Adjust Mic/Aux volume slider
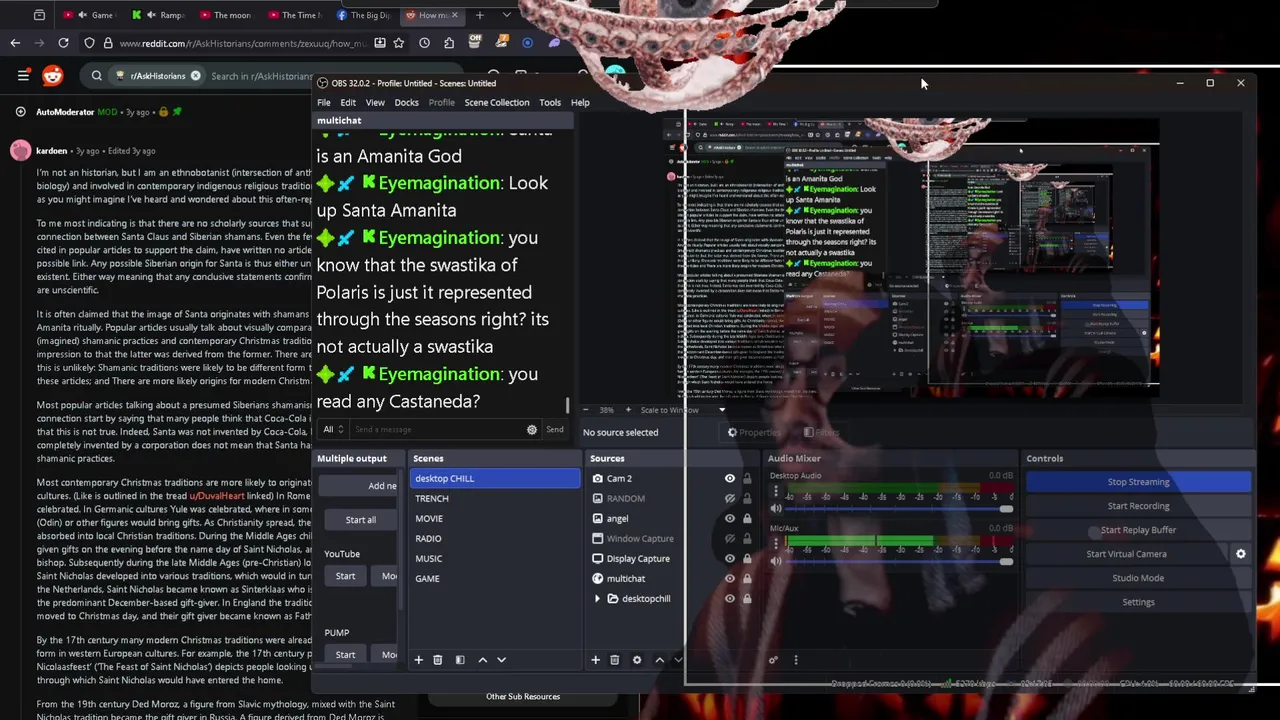Screen dimensions: 1280x720 [x=897, y=561]
